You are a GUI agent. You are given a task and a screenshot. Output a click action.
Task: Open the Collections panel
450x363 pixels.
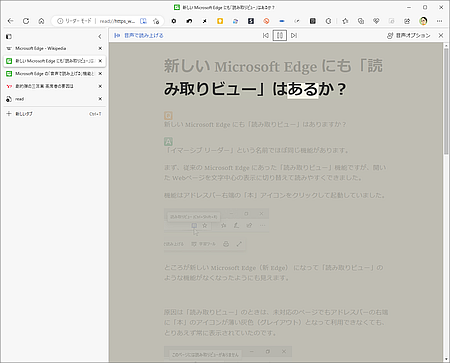(361, 21)
